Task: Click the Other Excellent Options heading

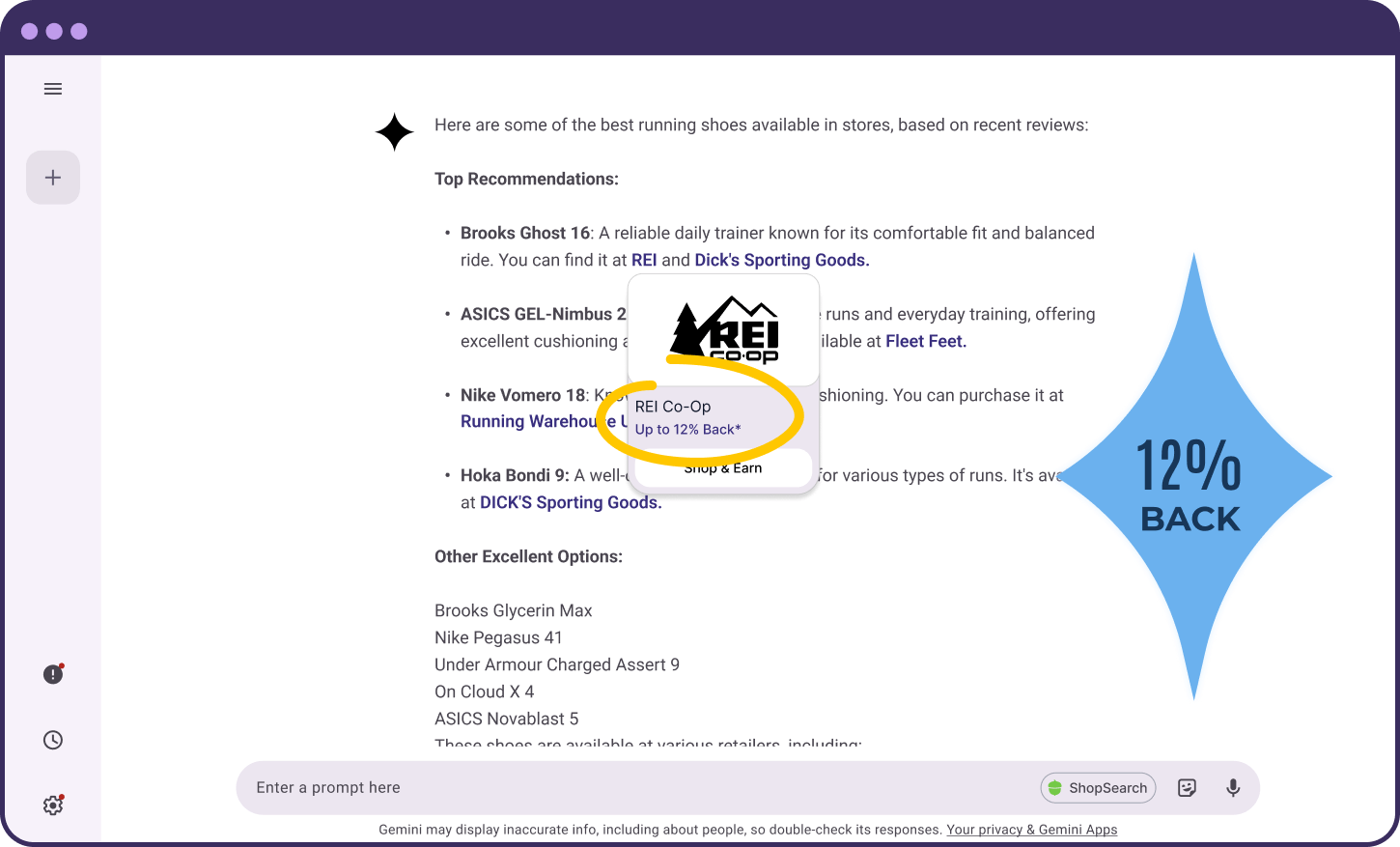Action: coord(528,556)
